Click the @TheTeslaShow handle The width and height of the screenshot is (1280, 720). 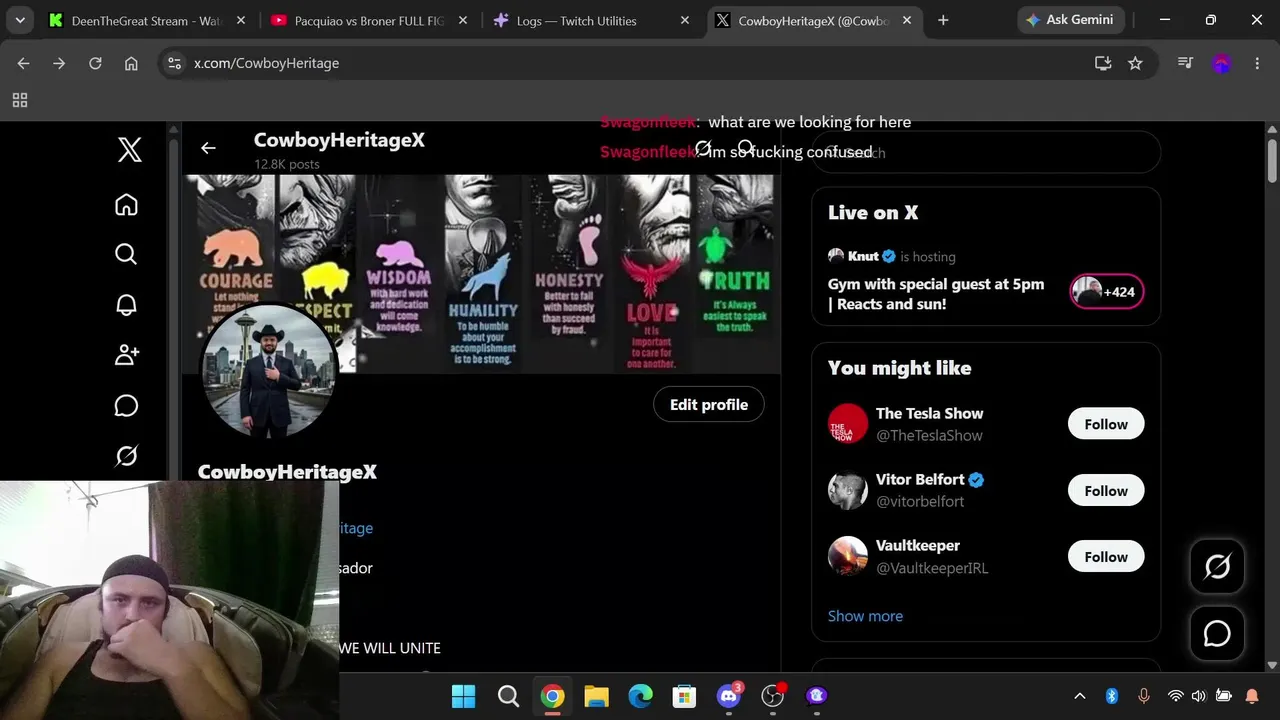coord(929,436)
